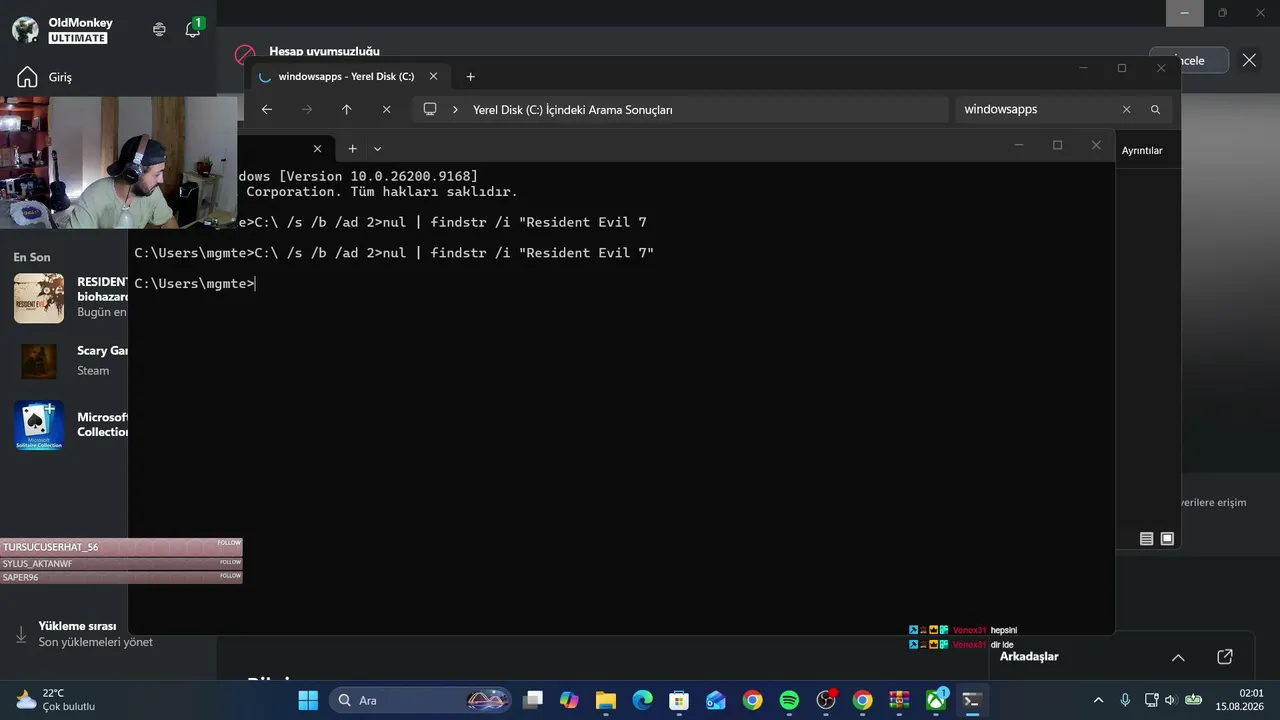
Task: Click the taskbar Ara search box
Action: click(421, 700)
